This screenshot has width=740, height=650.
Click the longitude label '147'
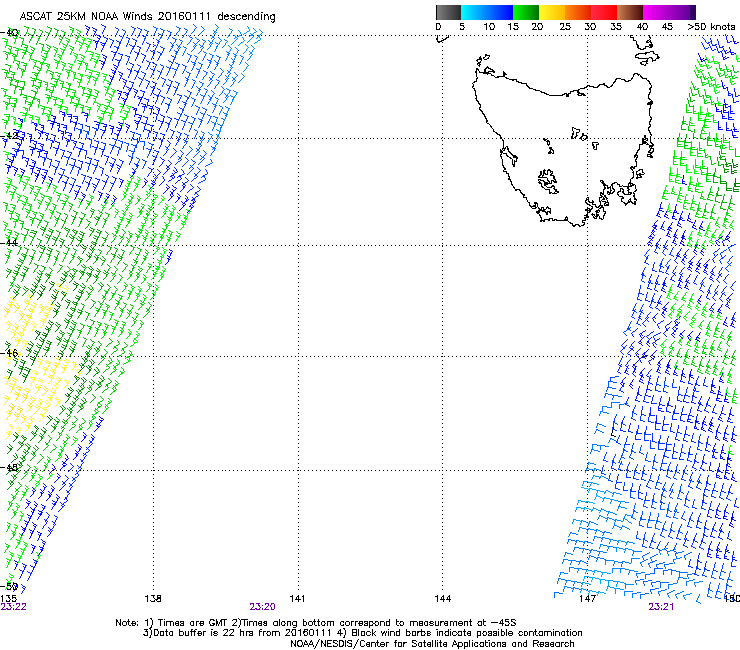(x=587, y=599)
